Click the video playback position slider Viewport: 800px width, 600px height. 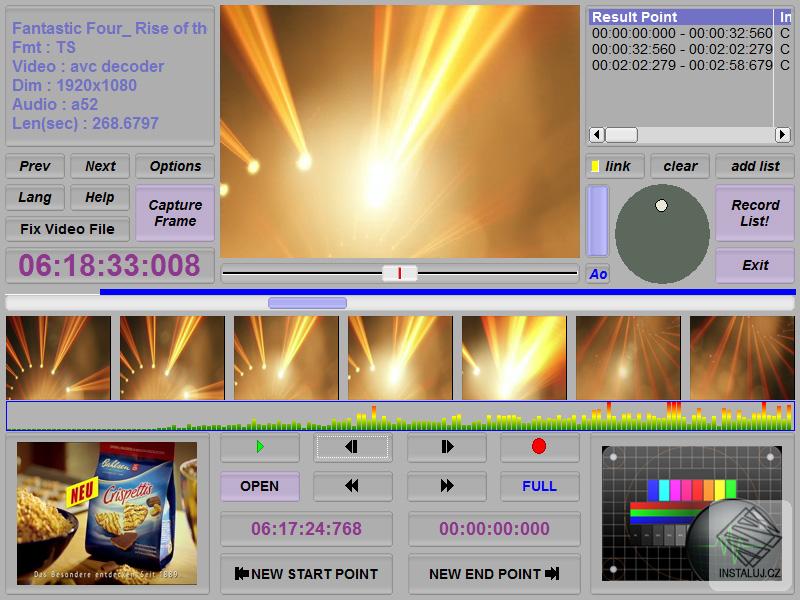(x=400, y=272)
